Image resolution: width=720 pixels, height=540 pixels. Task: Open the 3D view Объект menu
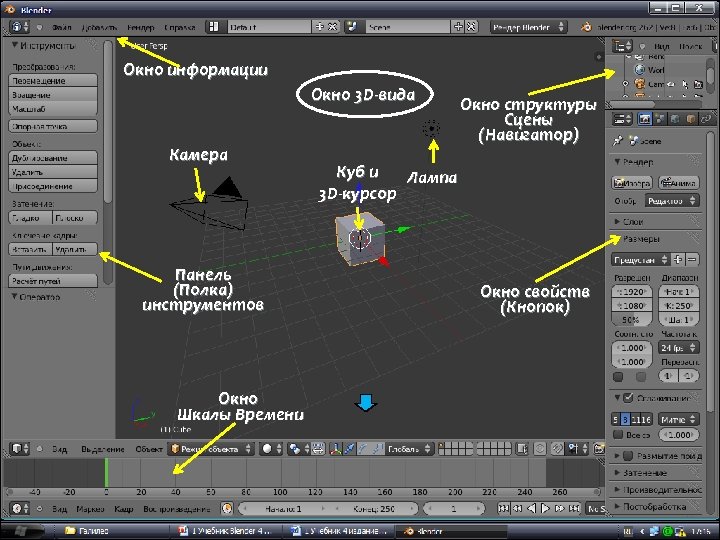149,449
